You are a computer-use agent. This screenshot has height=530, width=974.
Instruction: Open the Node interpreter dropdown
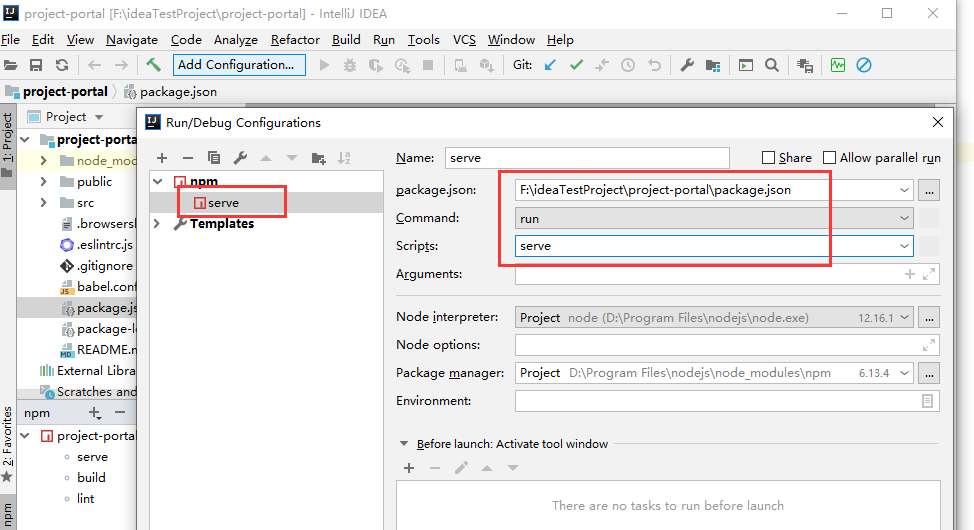click(904, 318)
